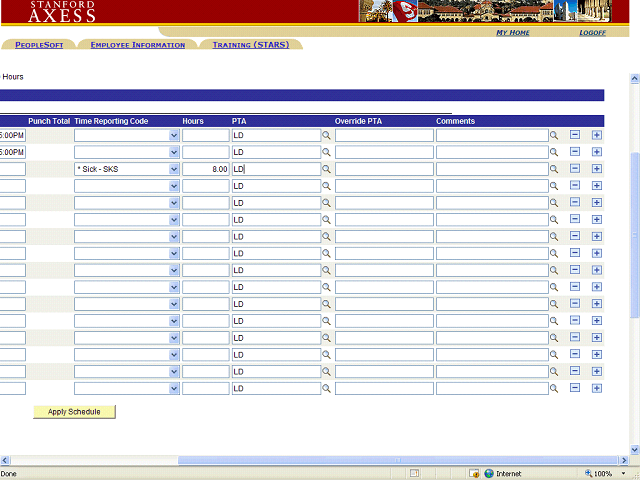Click the first row PTA lookup magnifier
This screenshot has width=640, height=480.
[326, 135]
